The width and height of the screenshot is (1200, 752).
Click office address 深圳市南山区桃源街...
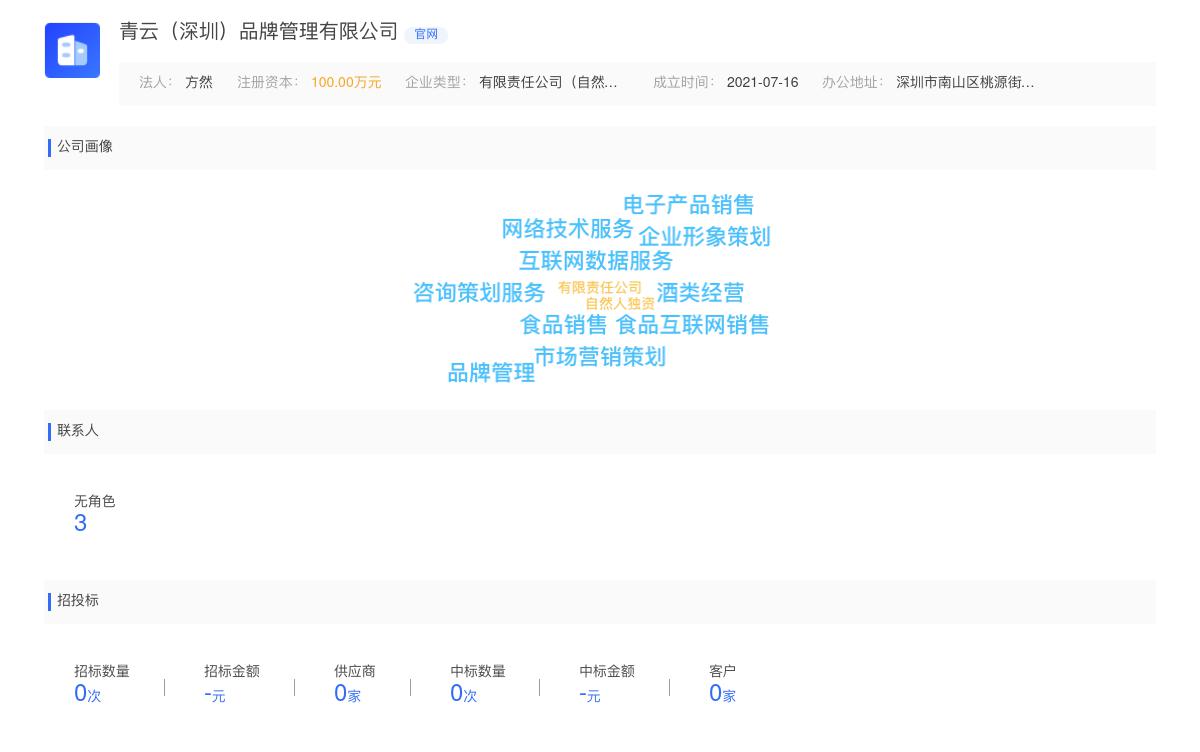pos(965,83)
